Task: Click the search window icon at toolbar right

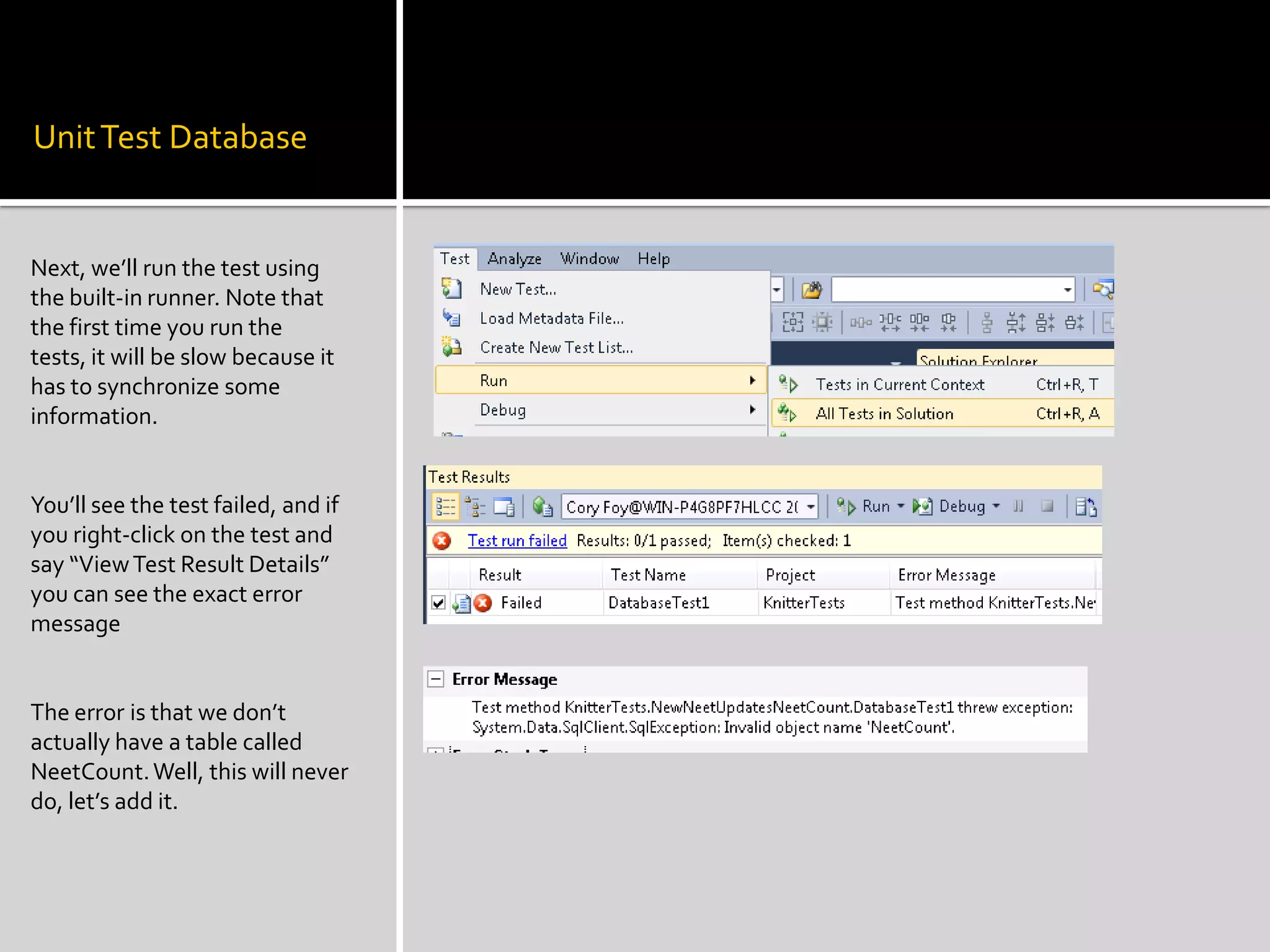Action: 1103,289
